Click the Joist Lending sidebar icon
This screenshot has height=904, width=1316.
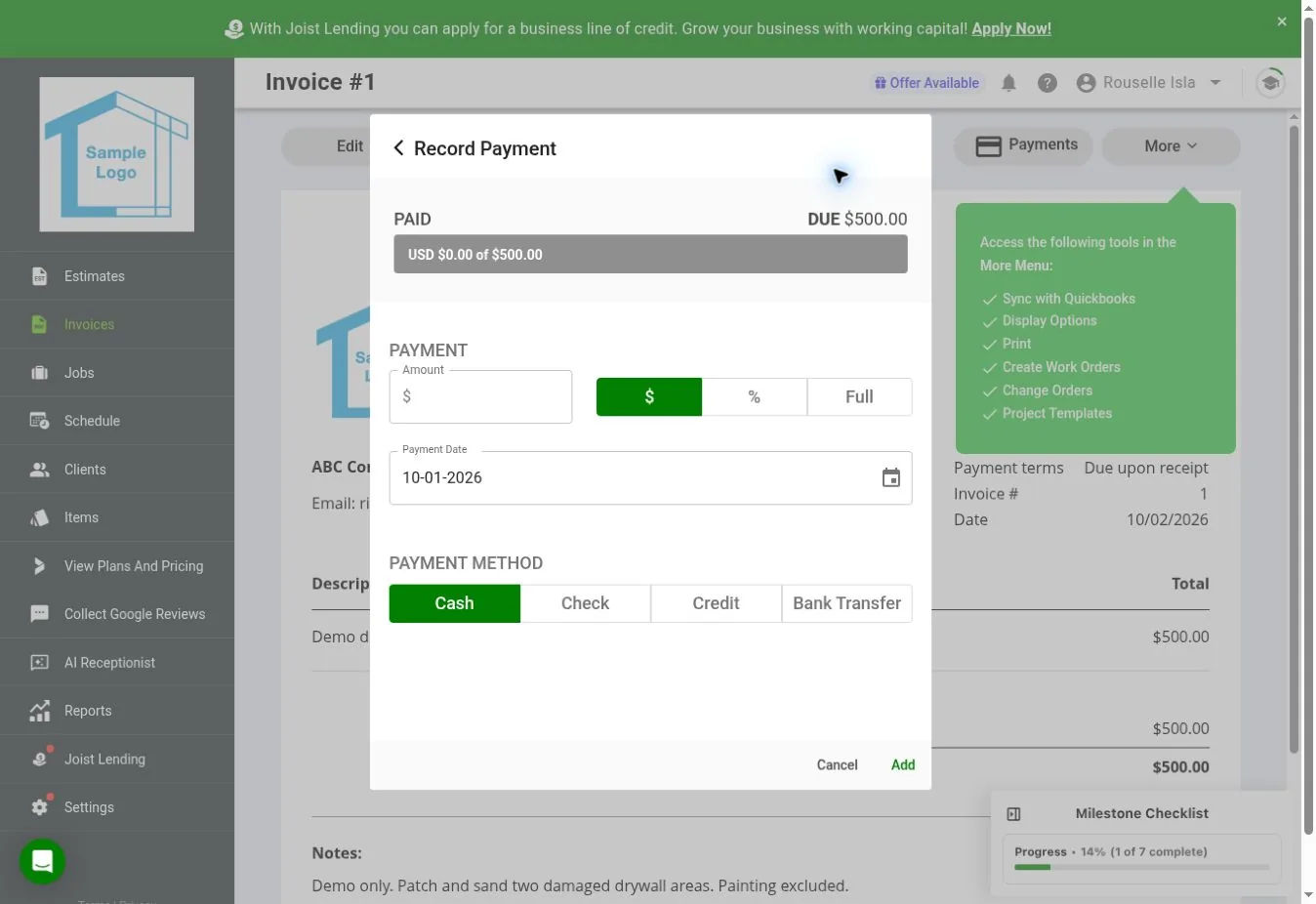[40, 759]
